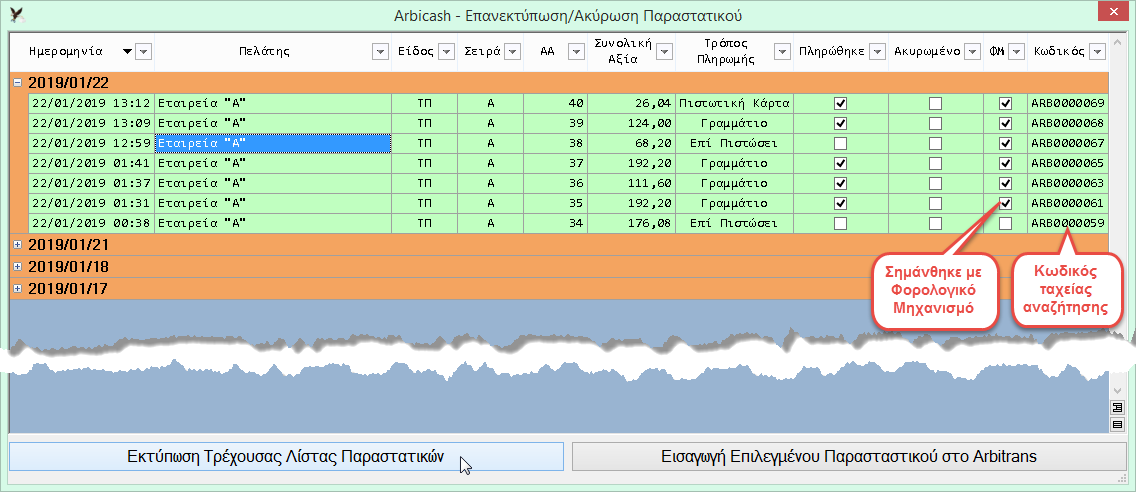The height and width of the screenshot is (492, 1136).
Task: Toggle Πληρώθηκε checkbox for receipt AA 36
Action: pos(840,183)
